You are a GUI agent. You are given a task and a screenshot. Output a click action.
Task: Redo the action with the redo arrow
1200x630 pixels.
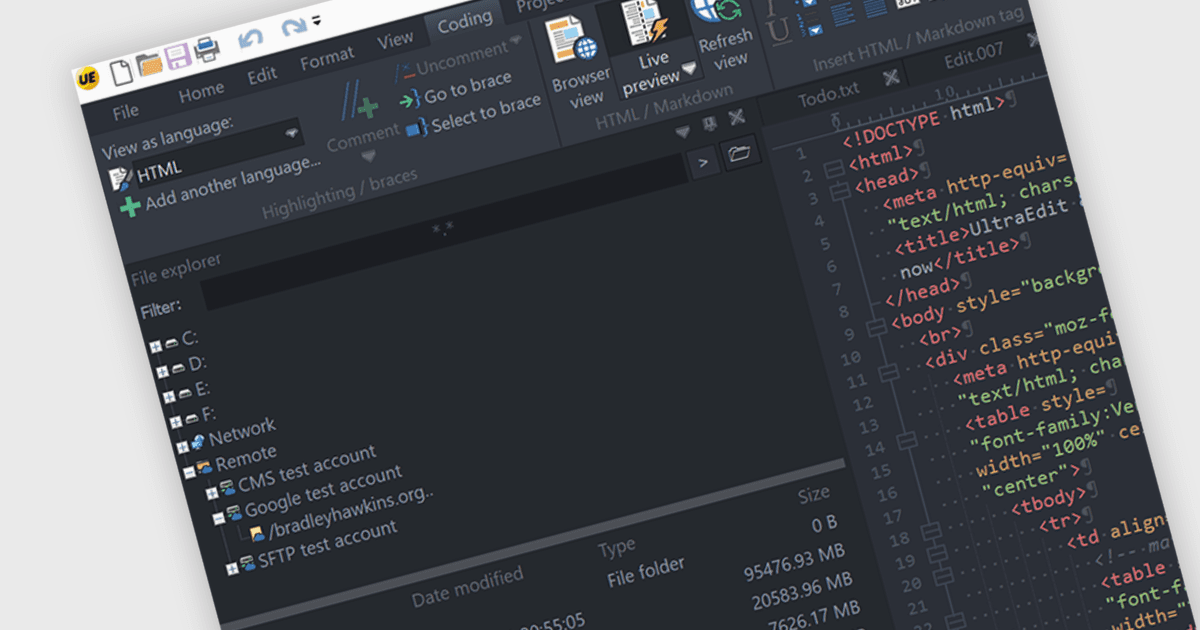click(x=294, y=29)
